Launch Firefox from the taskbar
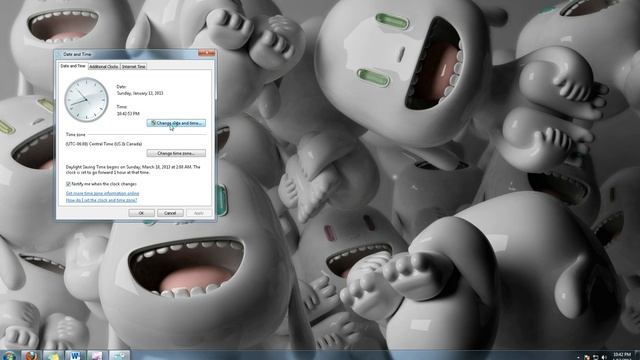The image size is (640, 360). [x=31, y=356]
